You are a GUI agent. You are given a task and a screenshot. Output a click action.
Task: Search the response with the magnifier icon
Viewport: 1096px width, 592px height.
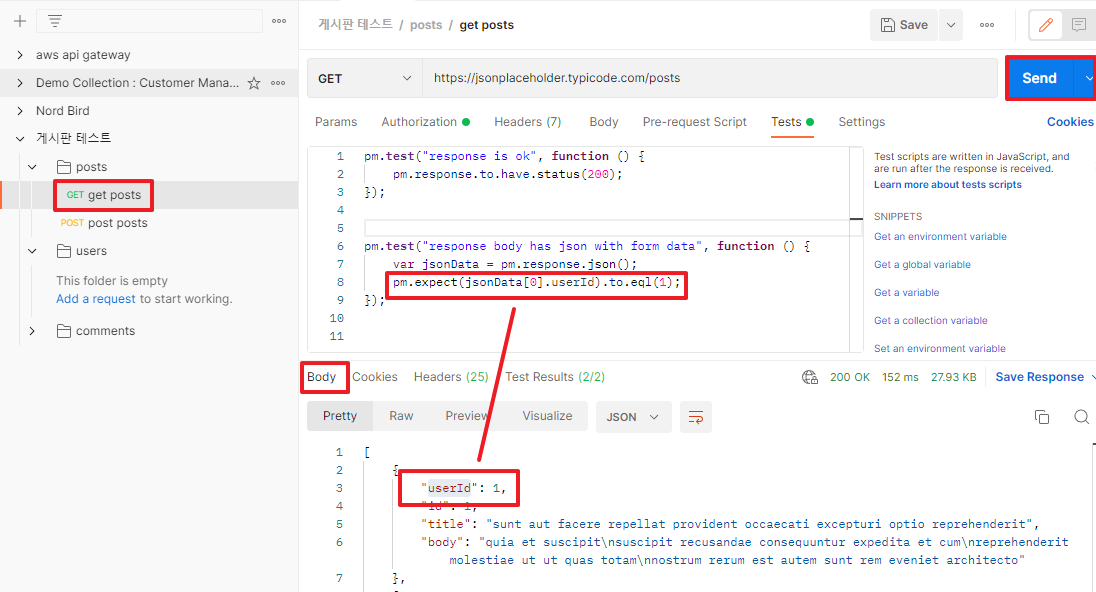point(1081,417)
